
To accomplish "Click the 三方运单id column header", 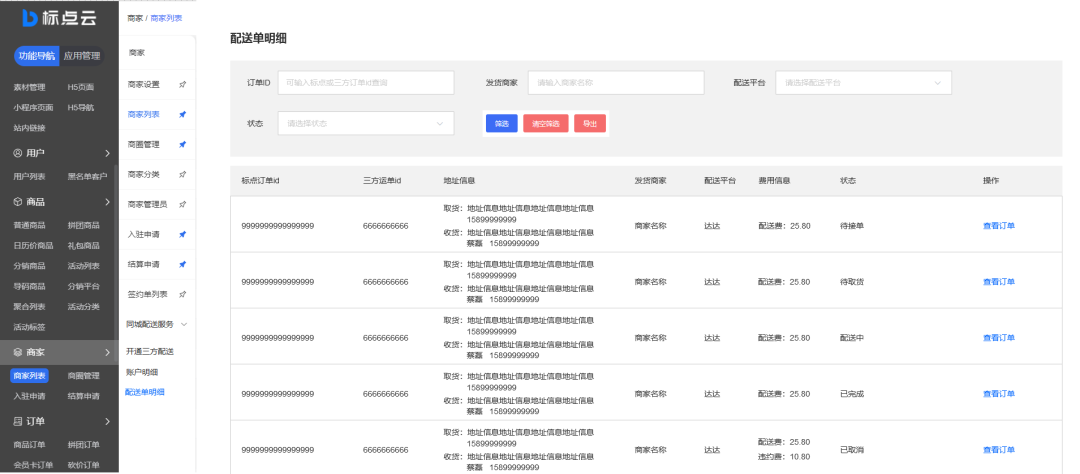I will coord(382,181).
